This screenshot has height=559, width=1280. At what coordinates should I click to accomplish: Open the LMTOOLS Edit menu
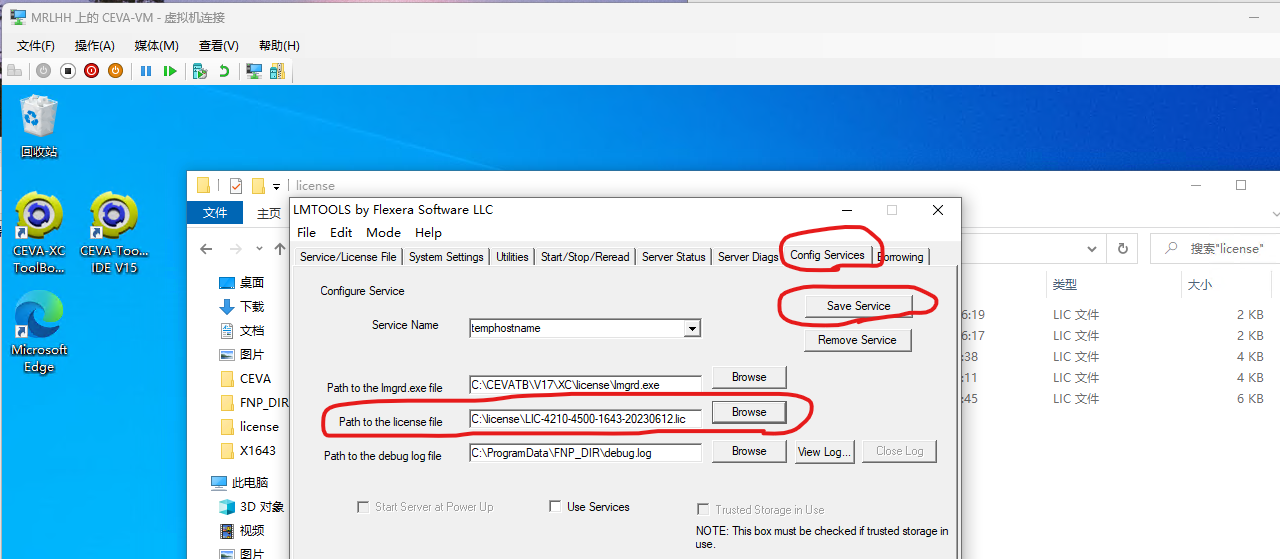click(341, 232)
